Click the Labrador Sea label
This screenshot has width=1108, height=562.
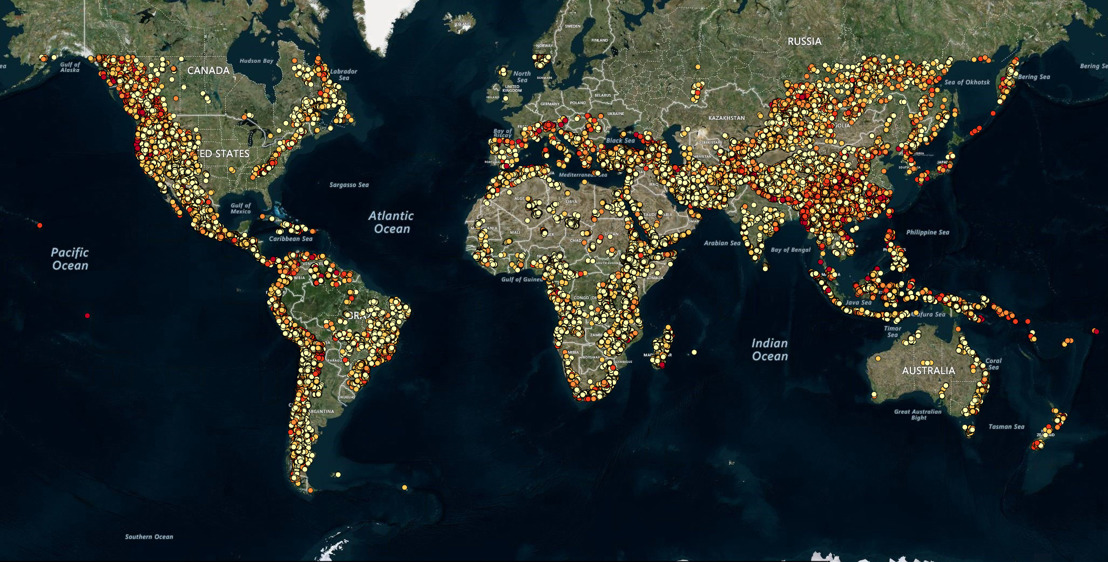click(346, 74)
